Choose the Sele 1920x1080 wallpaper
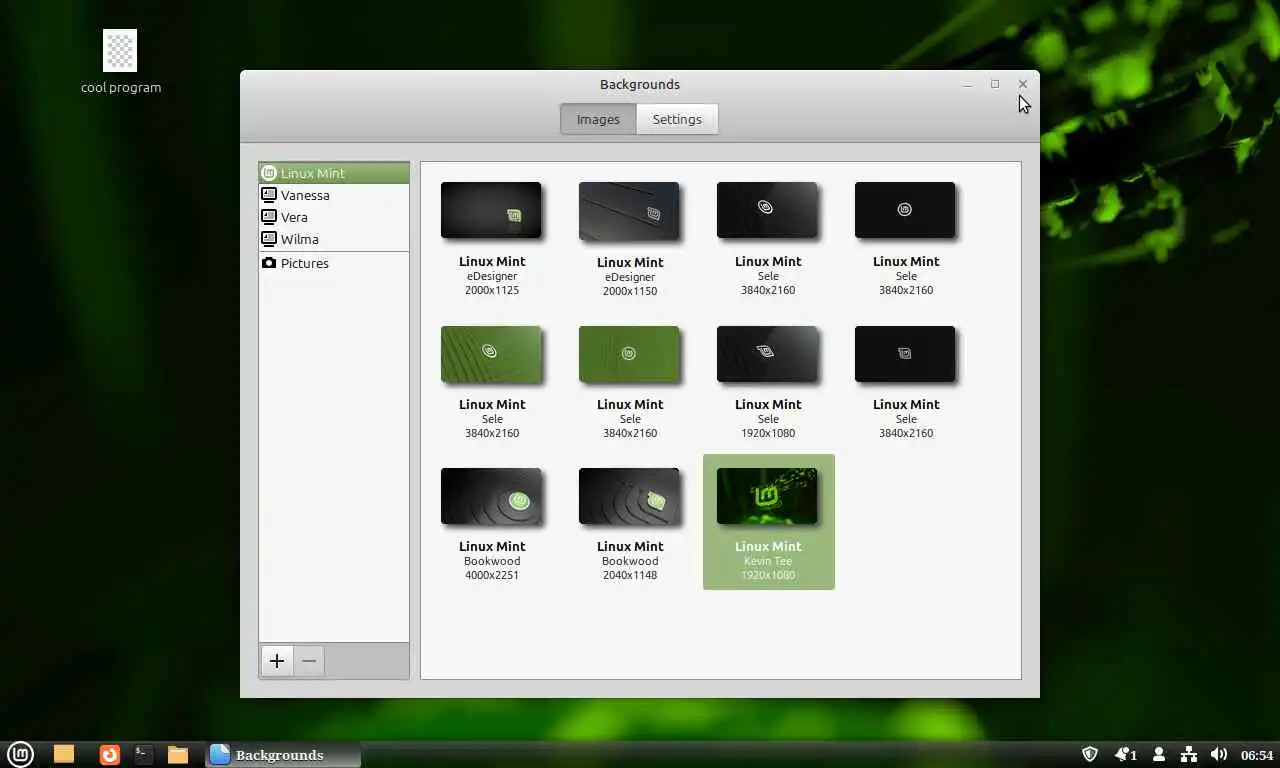Image resolution: width=1280 pixels, height=768 pixels. [x=768, y=382]
